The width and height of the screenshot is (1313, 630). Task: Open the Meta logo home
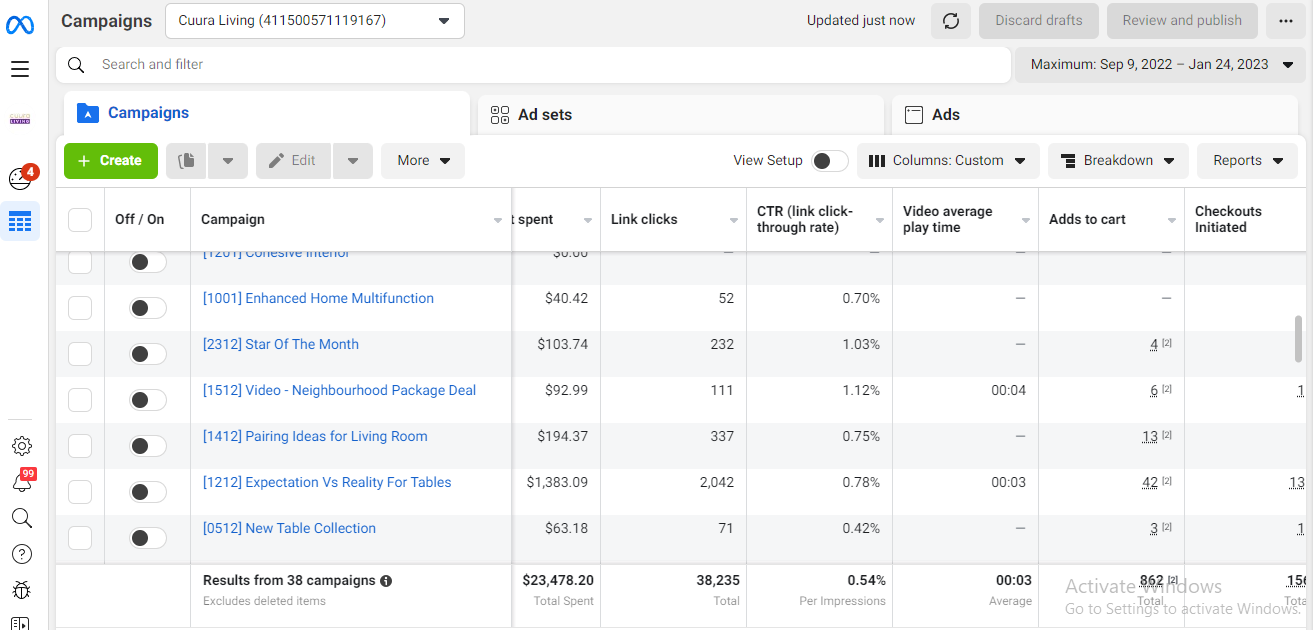coord(20,25)
